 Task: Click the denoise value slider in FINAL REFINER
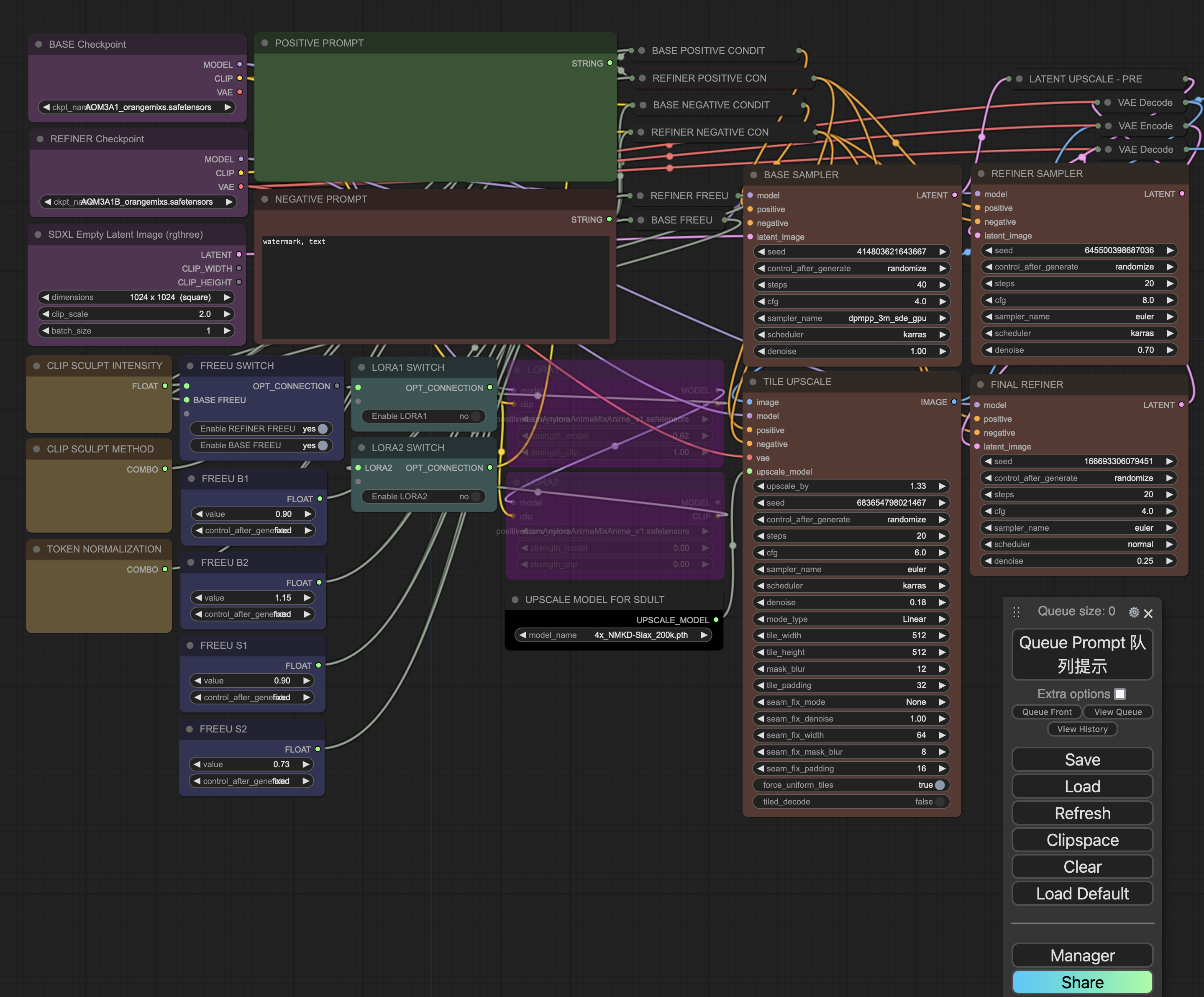pos(1077,561)
